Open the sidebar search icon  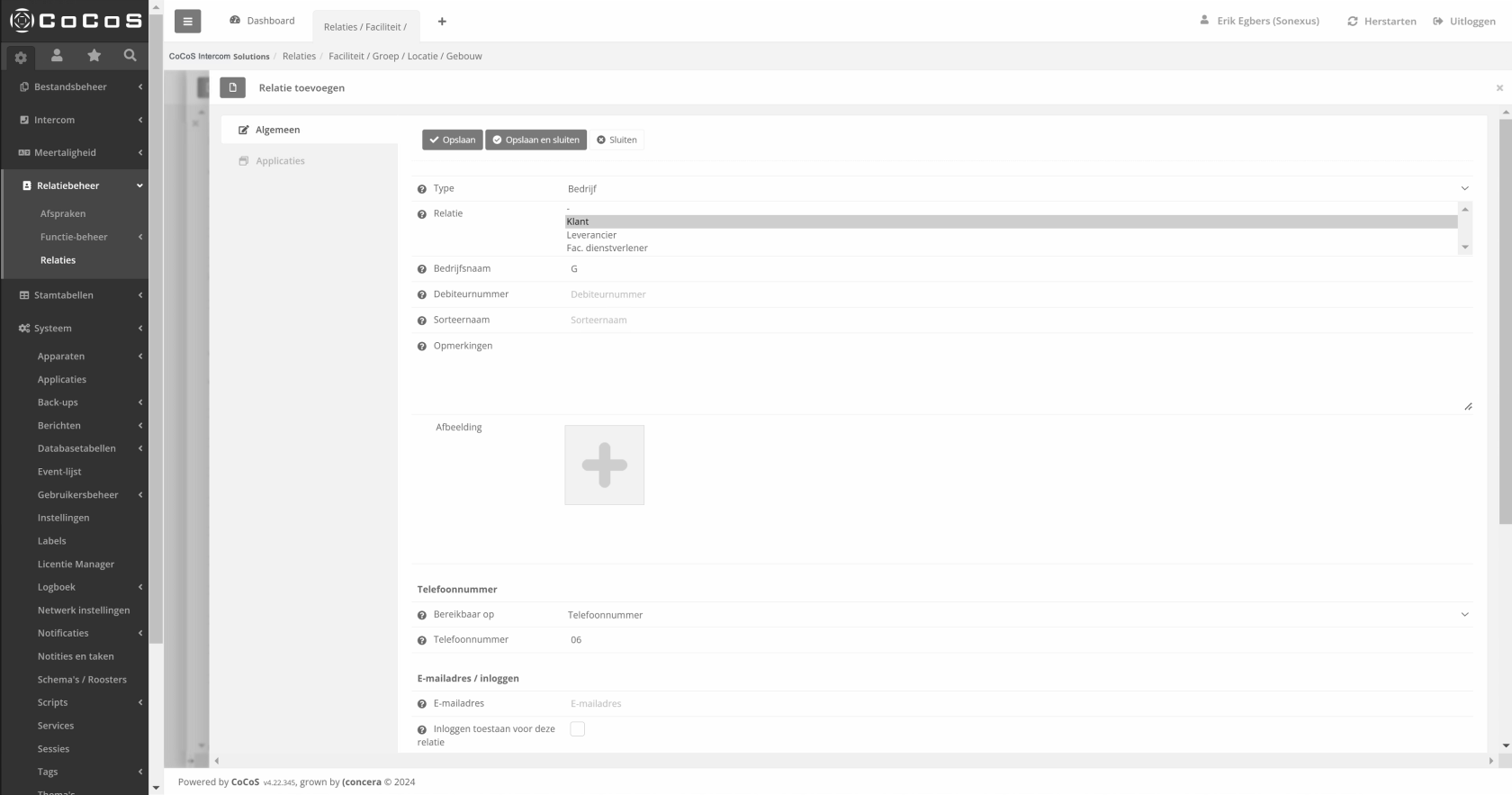(x=130, y=56)
